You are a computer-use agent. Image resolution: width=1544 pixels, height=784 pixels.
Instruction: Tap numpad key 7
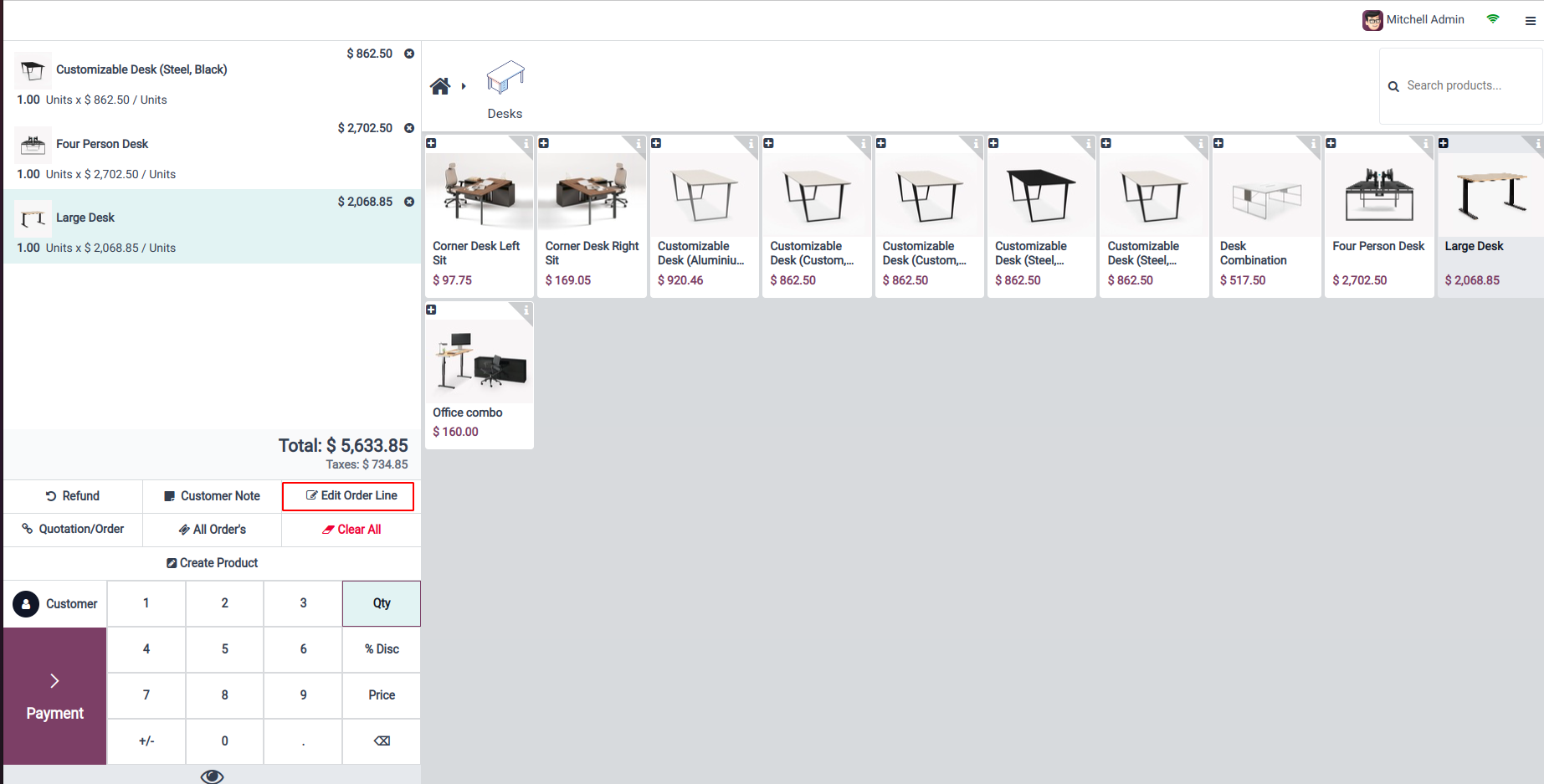point(146,695)
